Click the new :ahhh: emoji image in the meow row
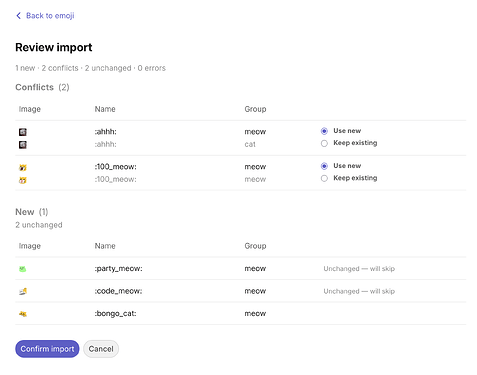Viewport: 477px width, 375px height. [23, 132]
